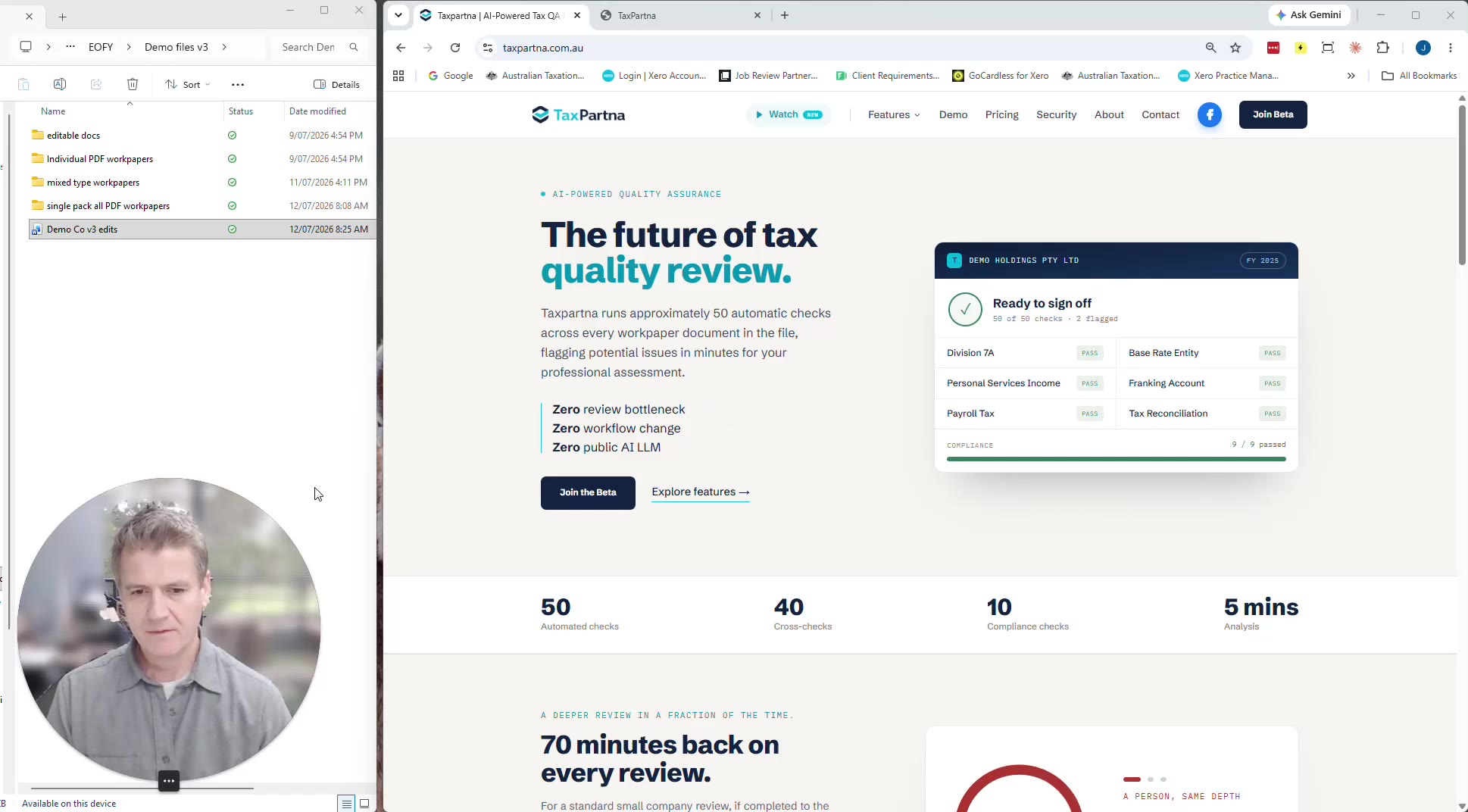Click the web page vertical scrollbar thumb
The image size is (1468, 812).
point(1462,185)
